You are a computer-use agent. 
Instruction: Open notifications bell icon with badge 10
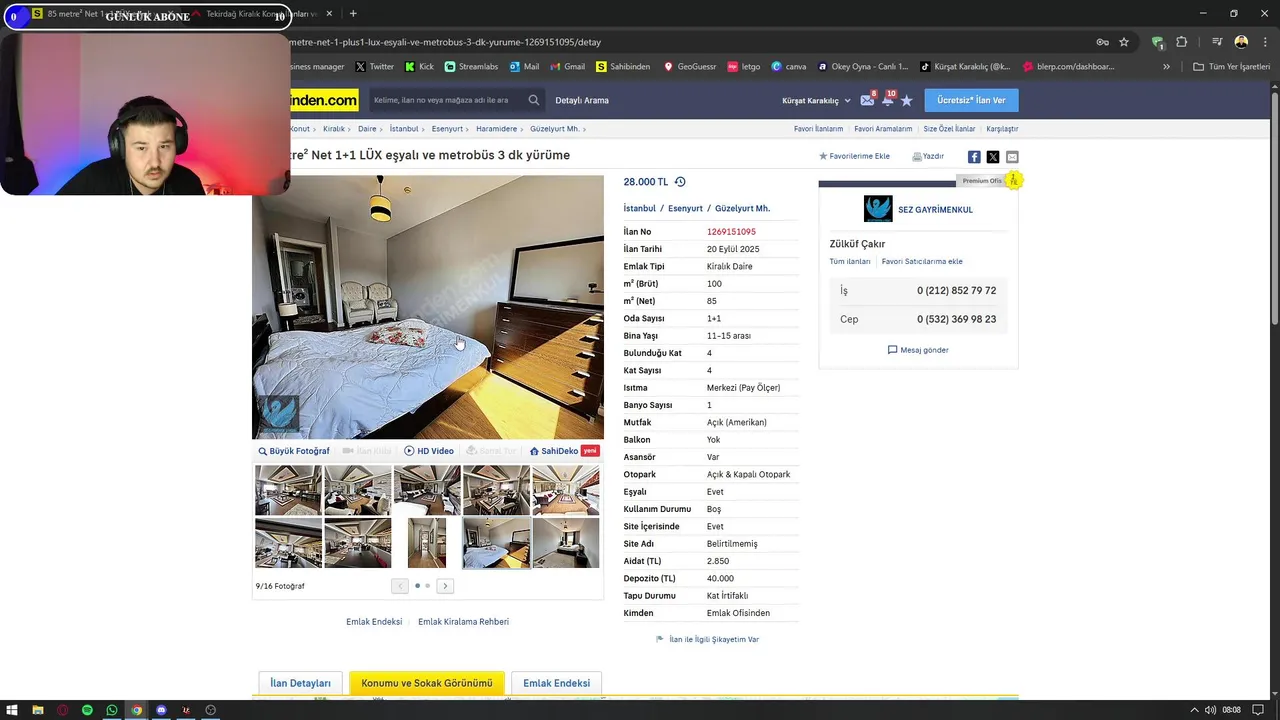click(887, 100)
